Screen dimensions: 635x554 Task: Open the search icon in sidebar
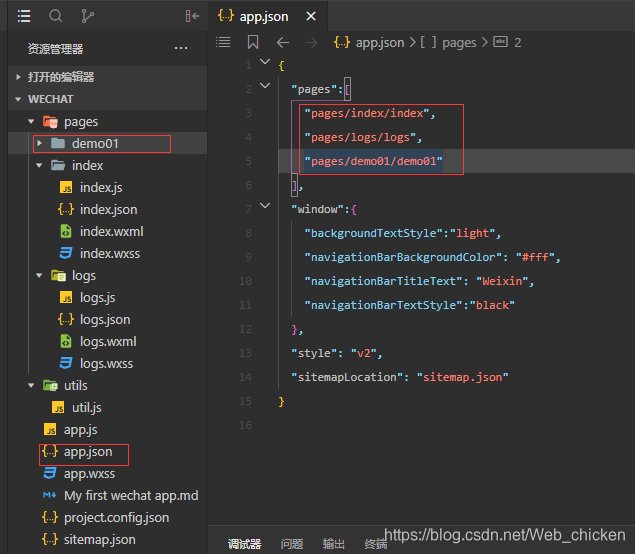(55, 16)
